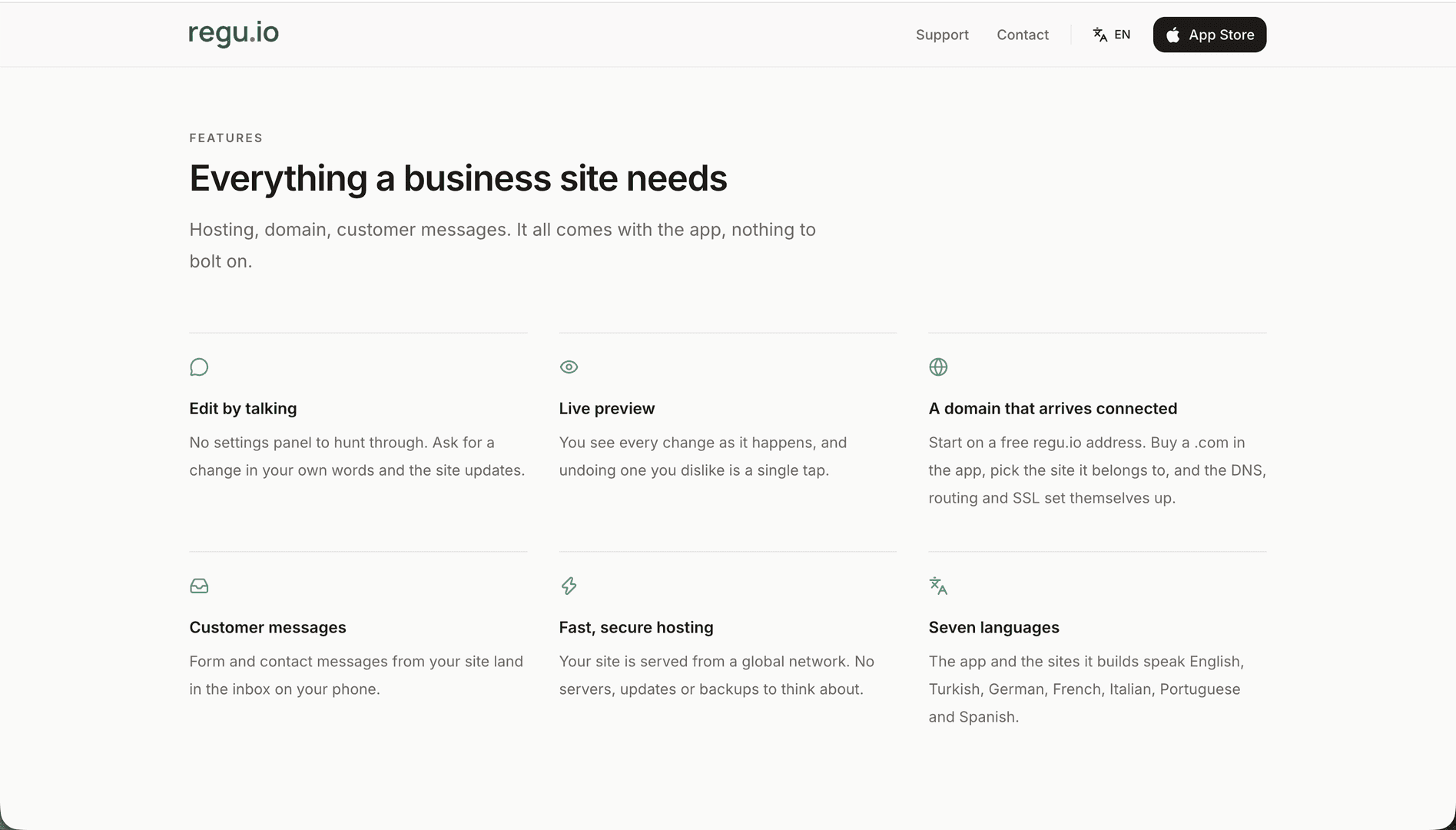Click the description starting "The app and the sites"
1456x830 pixels.
tap(1086, 689)
